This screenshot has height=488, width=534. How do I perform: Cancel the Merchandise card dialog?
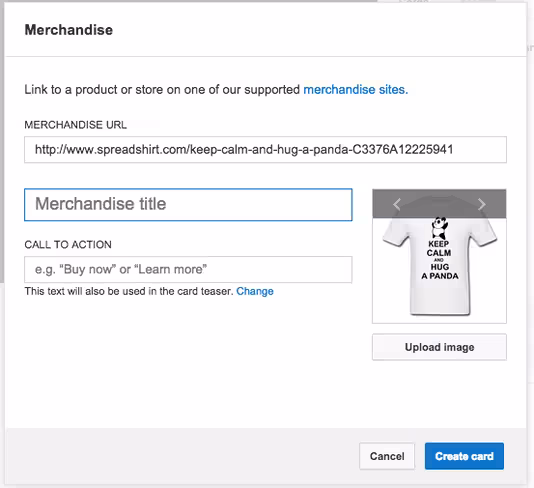pyautogui.click(x=387, y=456)
